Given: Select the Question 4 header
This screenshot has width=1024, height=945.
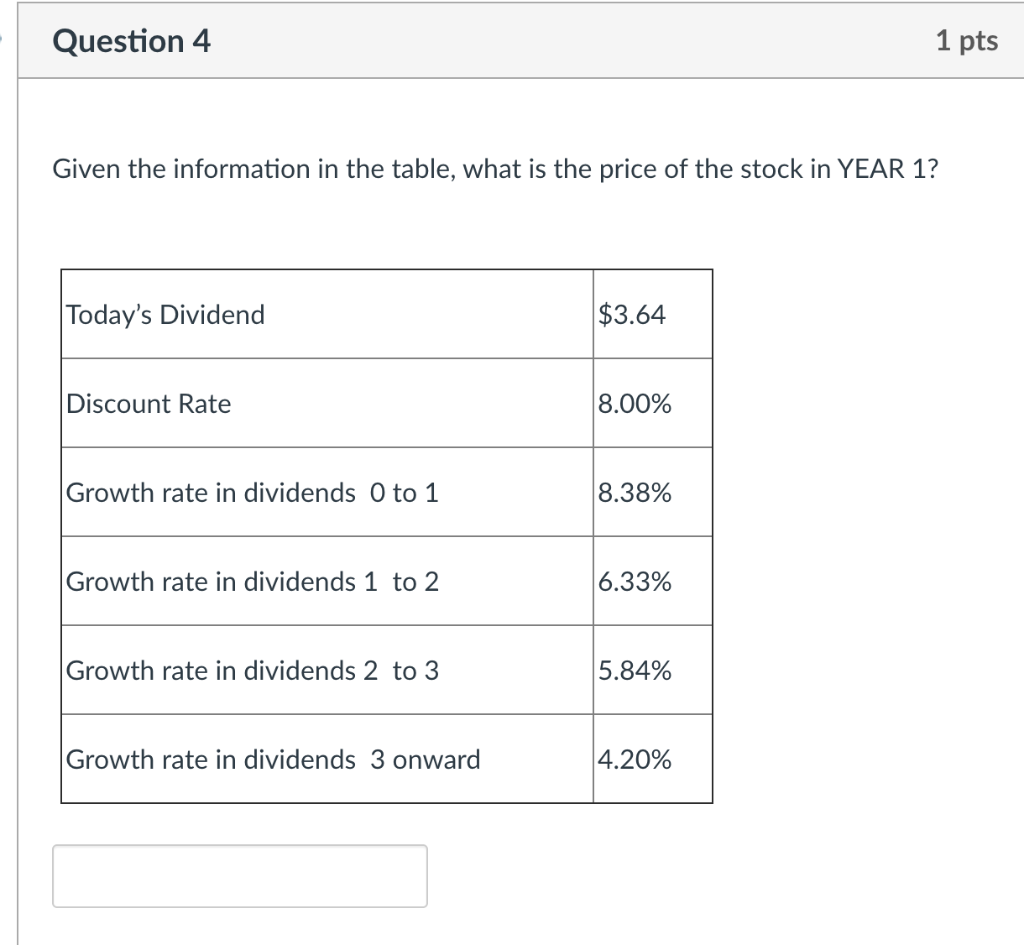Looking at the screenshot, I should point(131,41).
